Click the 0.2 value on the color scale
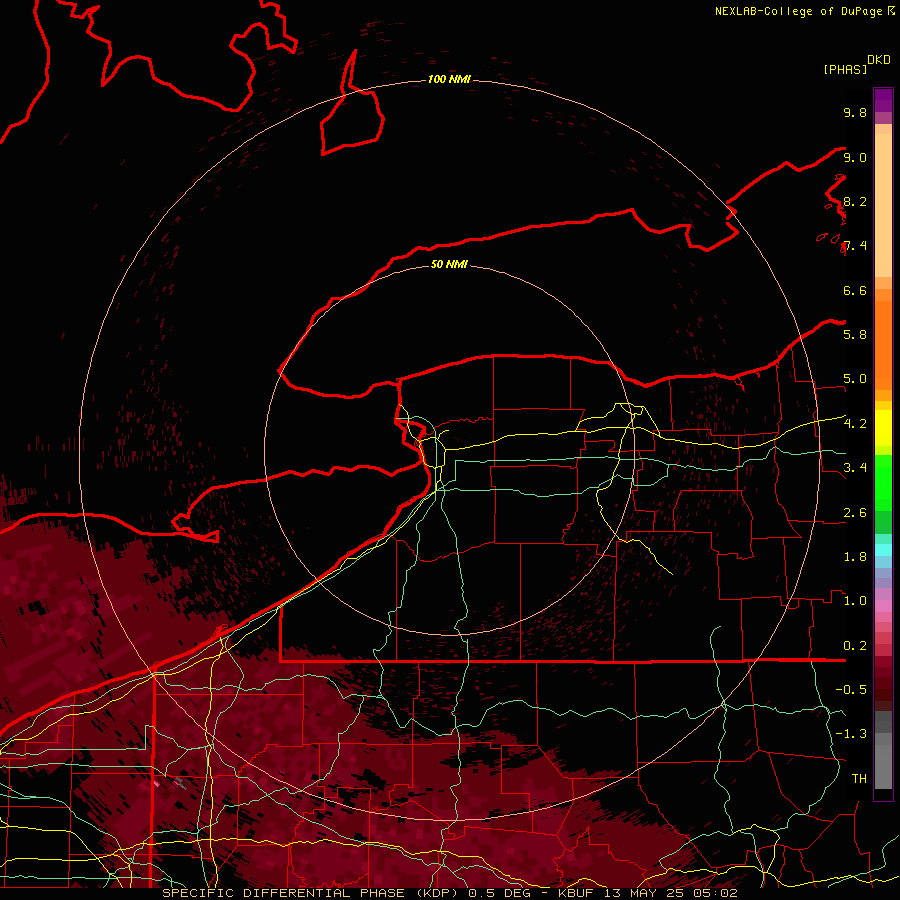This screenshot has height=900, width=900. [855, 646]
